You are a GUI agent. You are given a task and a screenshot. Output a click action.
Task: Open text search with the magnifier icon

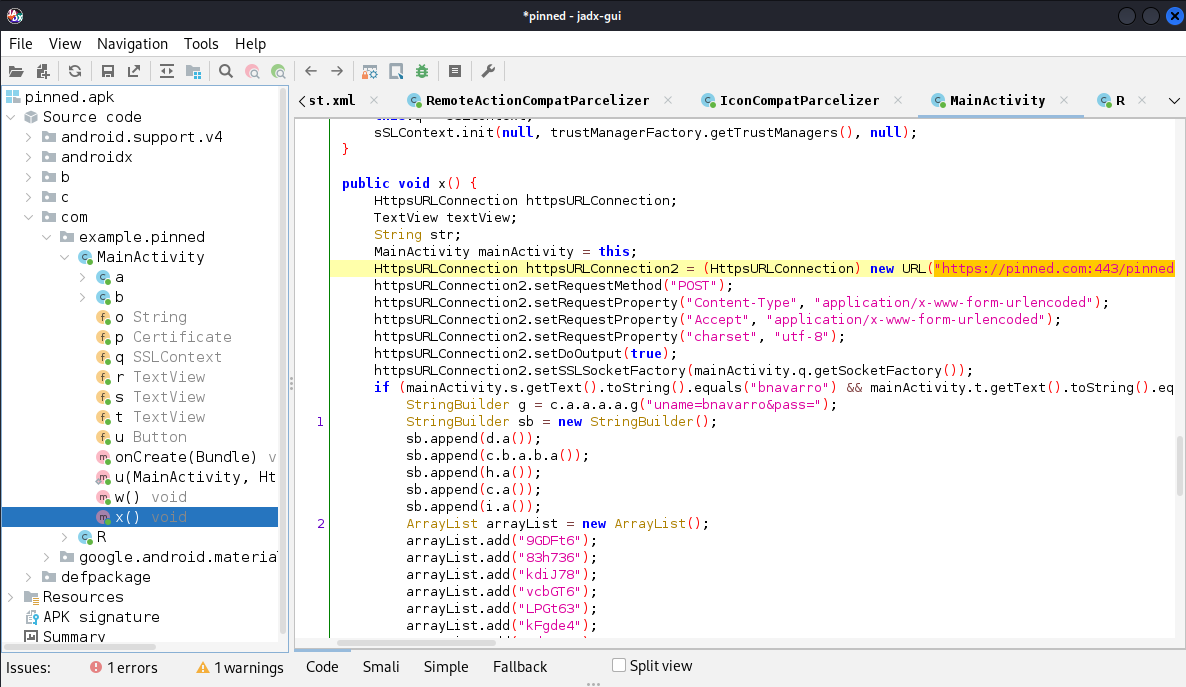(x=225, y=71)
